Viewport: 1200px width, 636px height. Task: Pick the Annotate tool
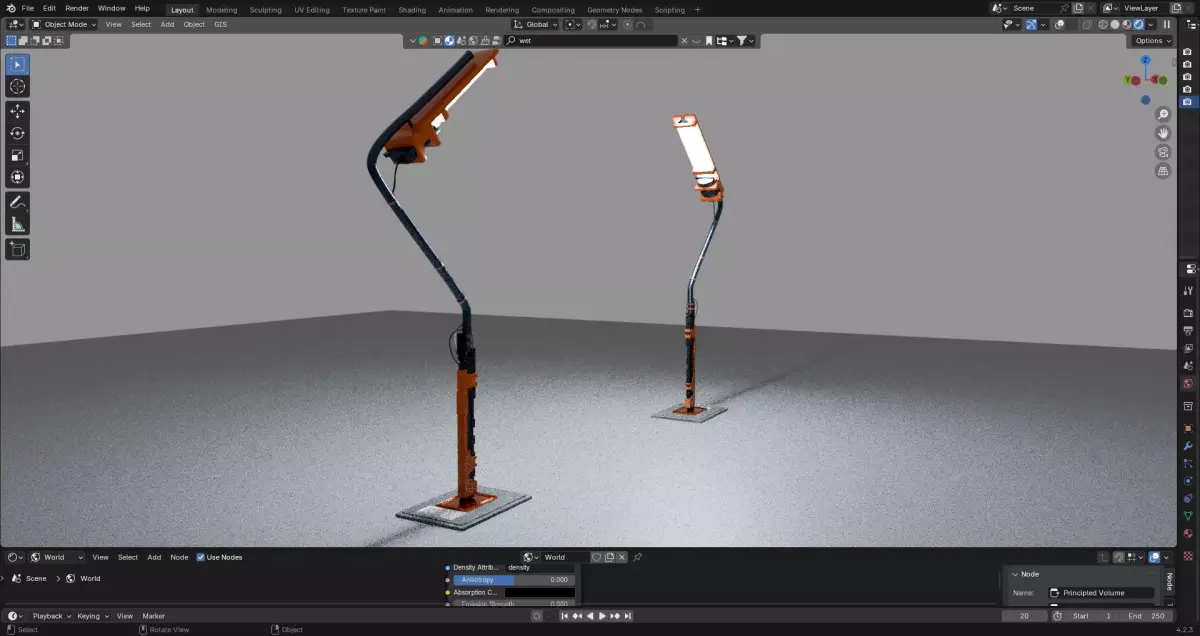click(x=16, y=201)
